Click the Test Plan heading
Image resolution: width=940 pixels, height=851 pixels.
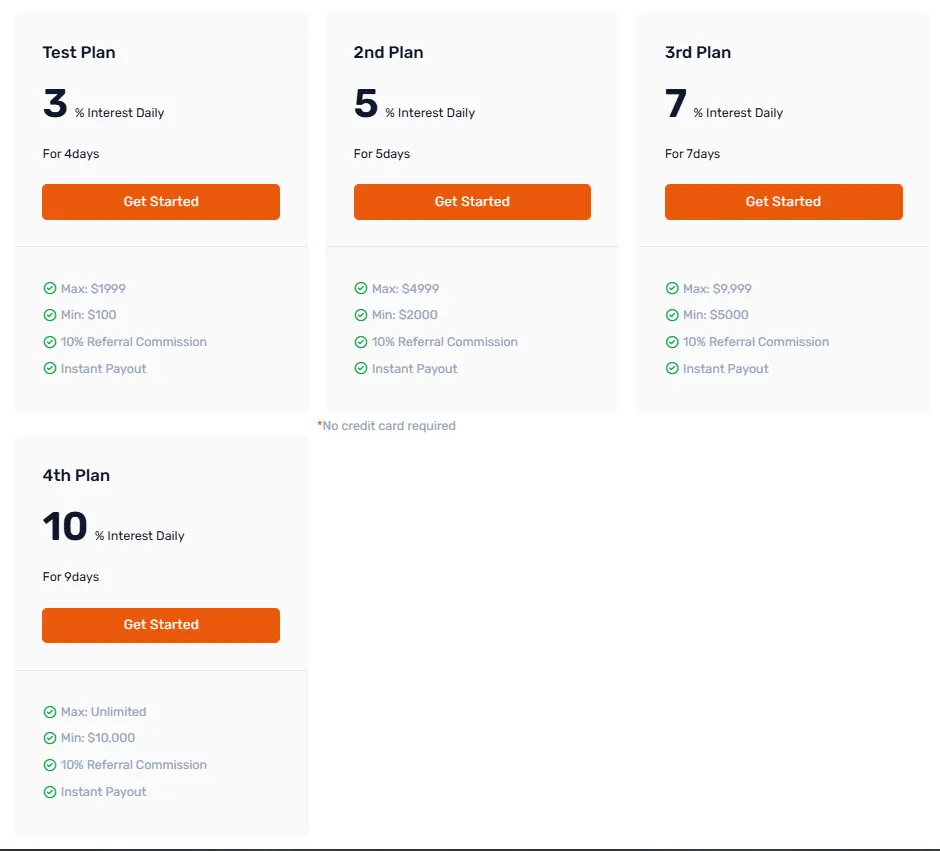tap(79, 53)
